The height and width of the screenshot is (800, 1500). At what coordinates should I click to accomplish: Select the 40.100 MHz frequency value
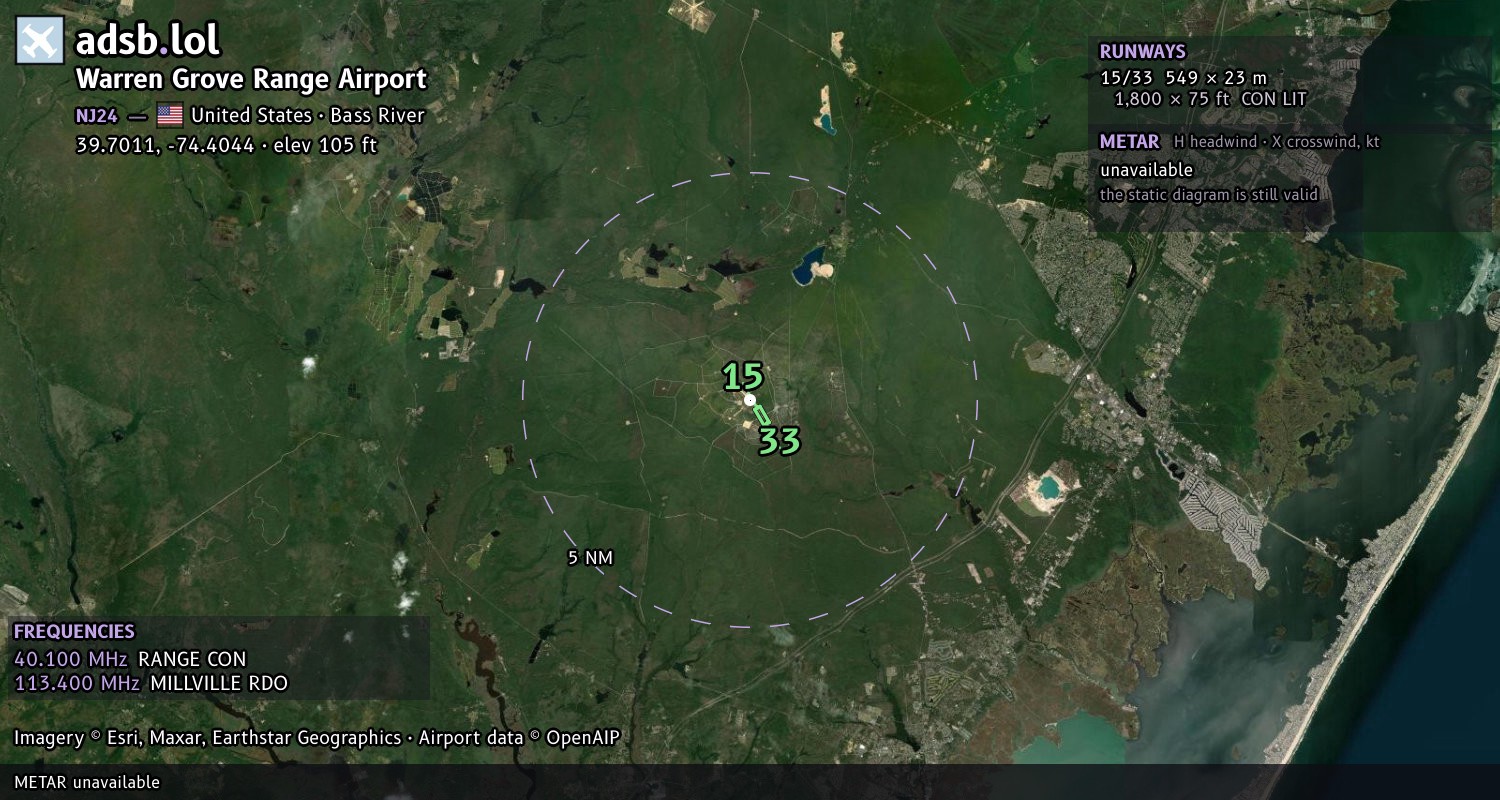tap(71, 659)
